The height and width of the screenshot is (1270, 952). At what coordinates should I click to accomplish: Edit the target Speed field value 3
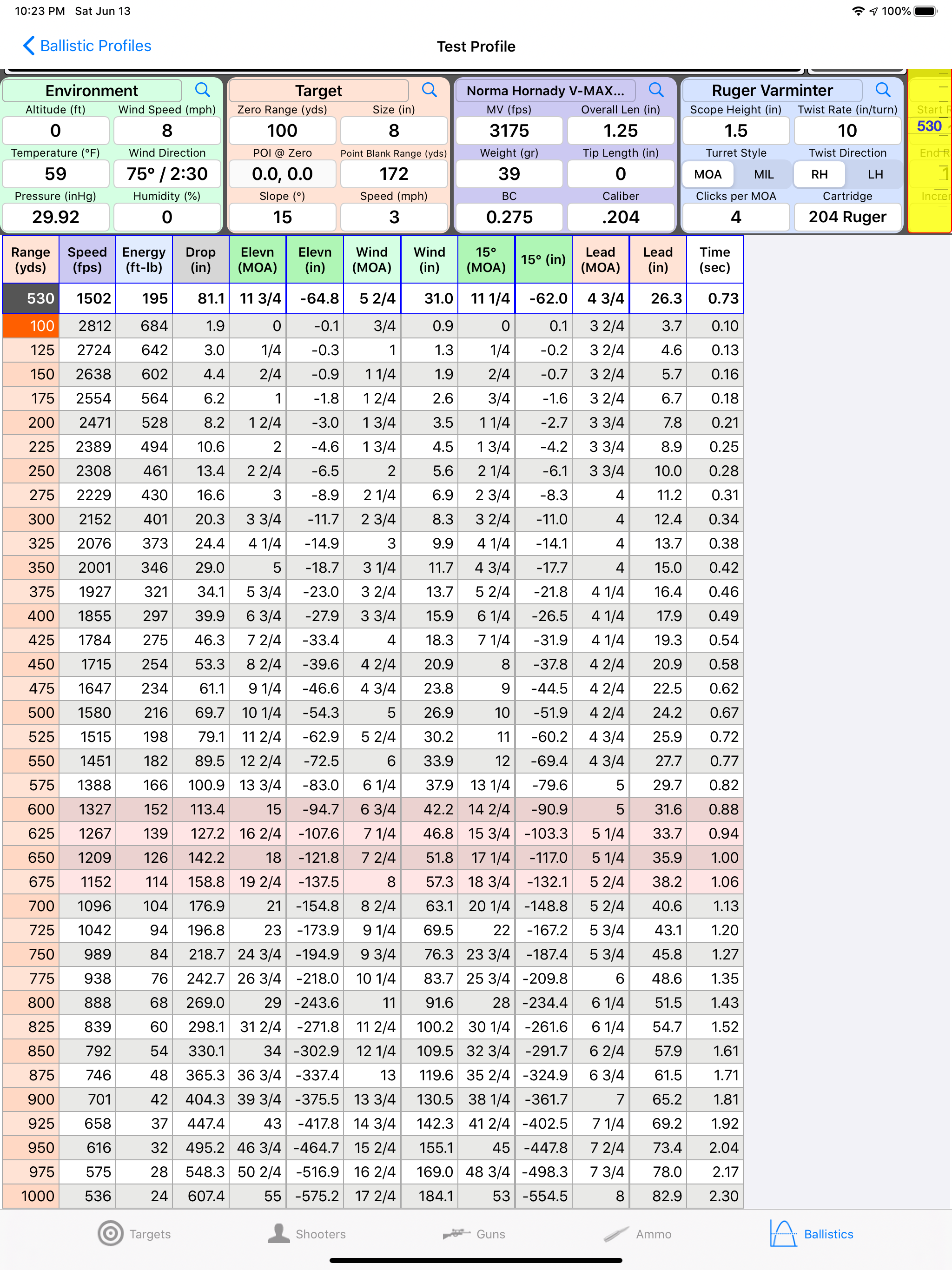[x=393, y=217]
